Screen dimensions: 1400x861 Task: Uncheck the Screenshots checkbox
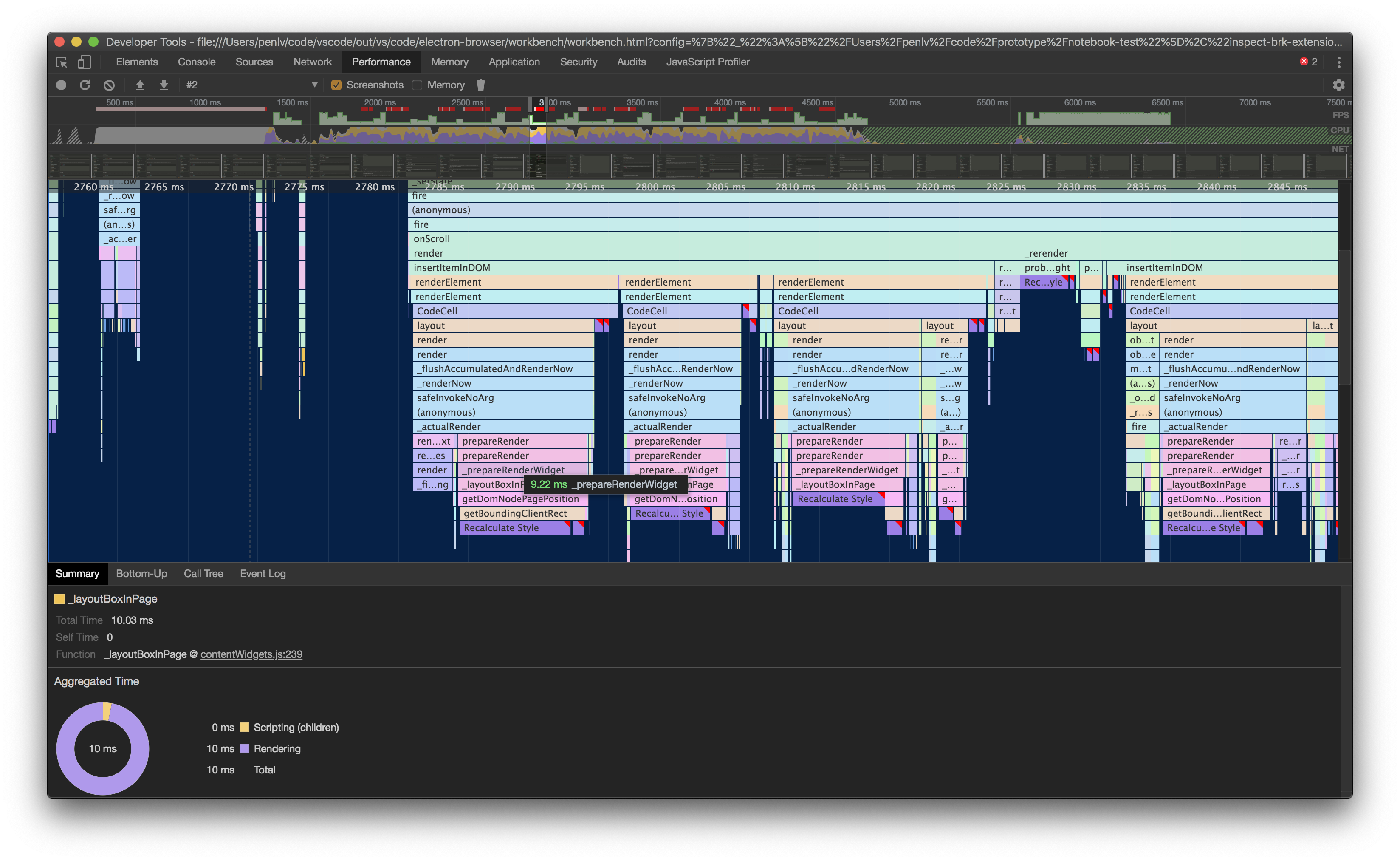[336, 85]
